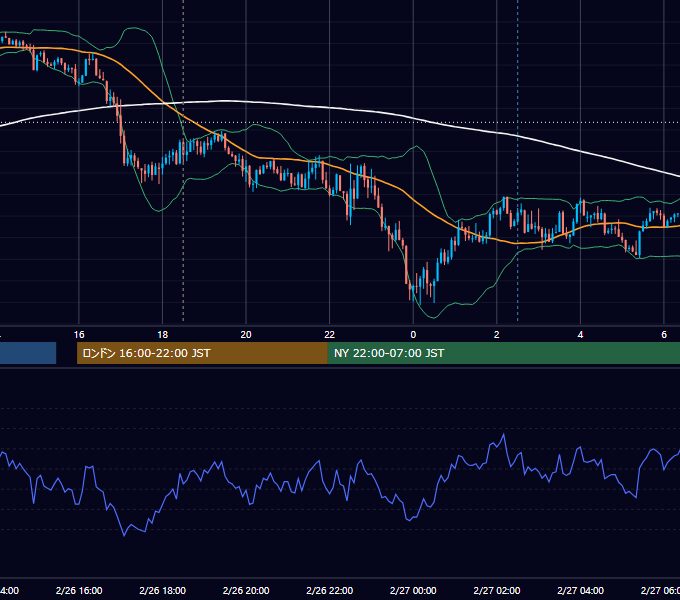This screenshot has width=680, height=600.
Task: Click the '22' hour label on price chart axis
Action: tap(330, 335)
